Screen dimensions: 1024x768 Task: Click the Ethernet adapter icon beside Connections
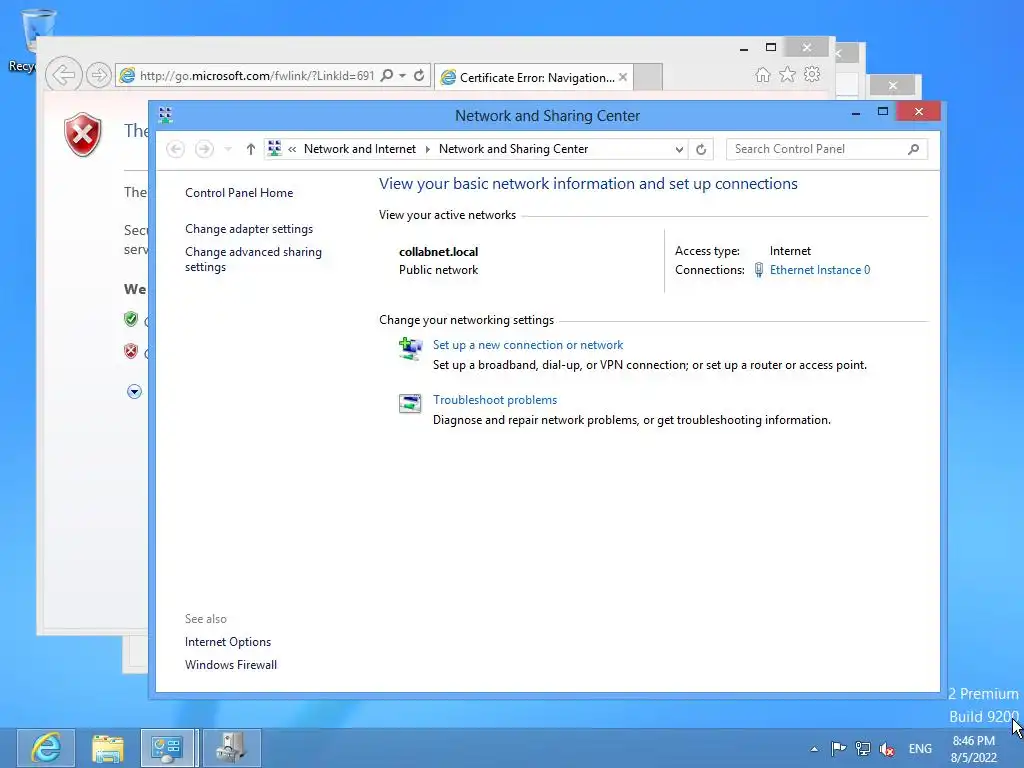coord(758,270)
